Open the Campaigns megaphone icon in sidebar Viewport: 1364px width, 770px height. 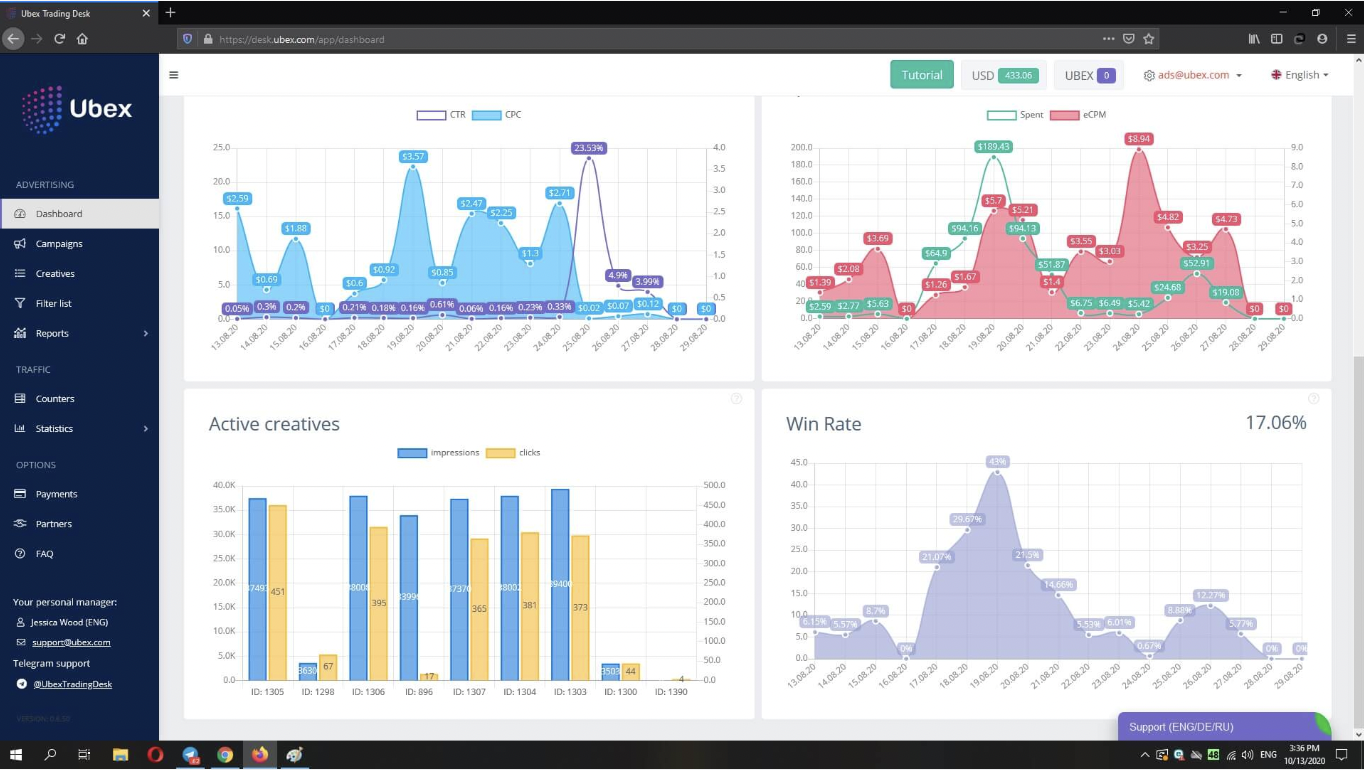(20, 244)
